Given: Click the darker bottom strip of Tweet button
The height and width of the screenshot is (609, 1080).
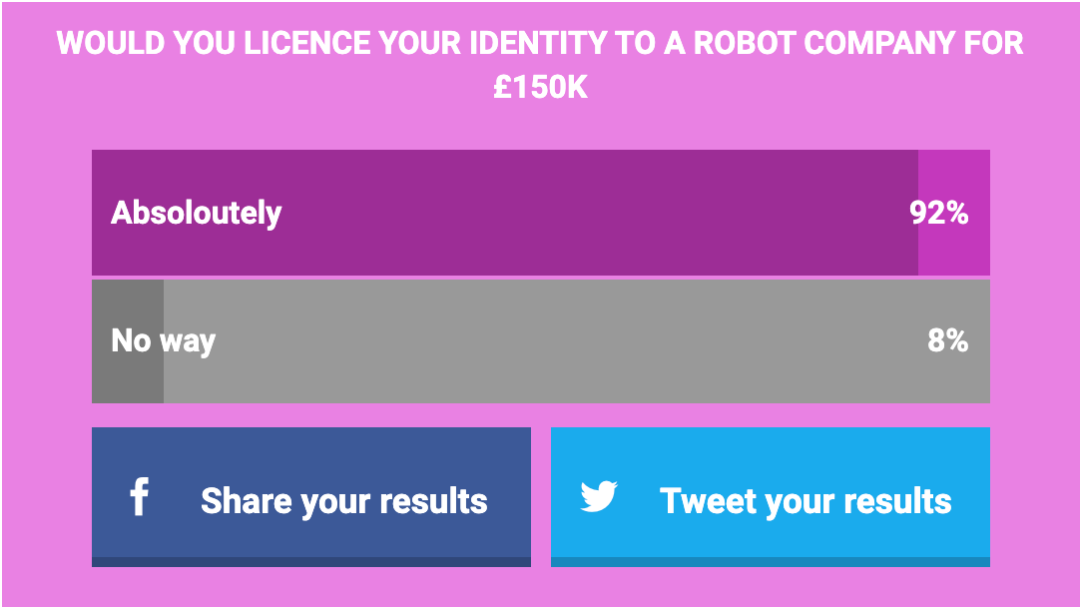Looking at the screenshot, I should (x=770, y=562).
